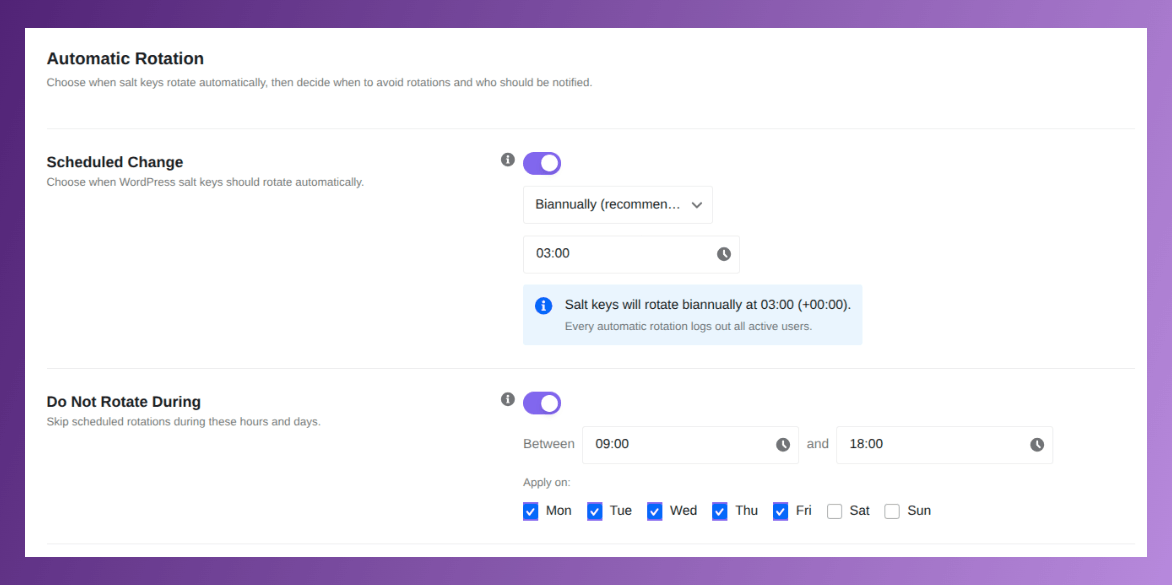Click 'Choose when WordPress salt keys should rotate' text
The image size is (1172, 585).
click(x=205, y=182)
